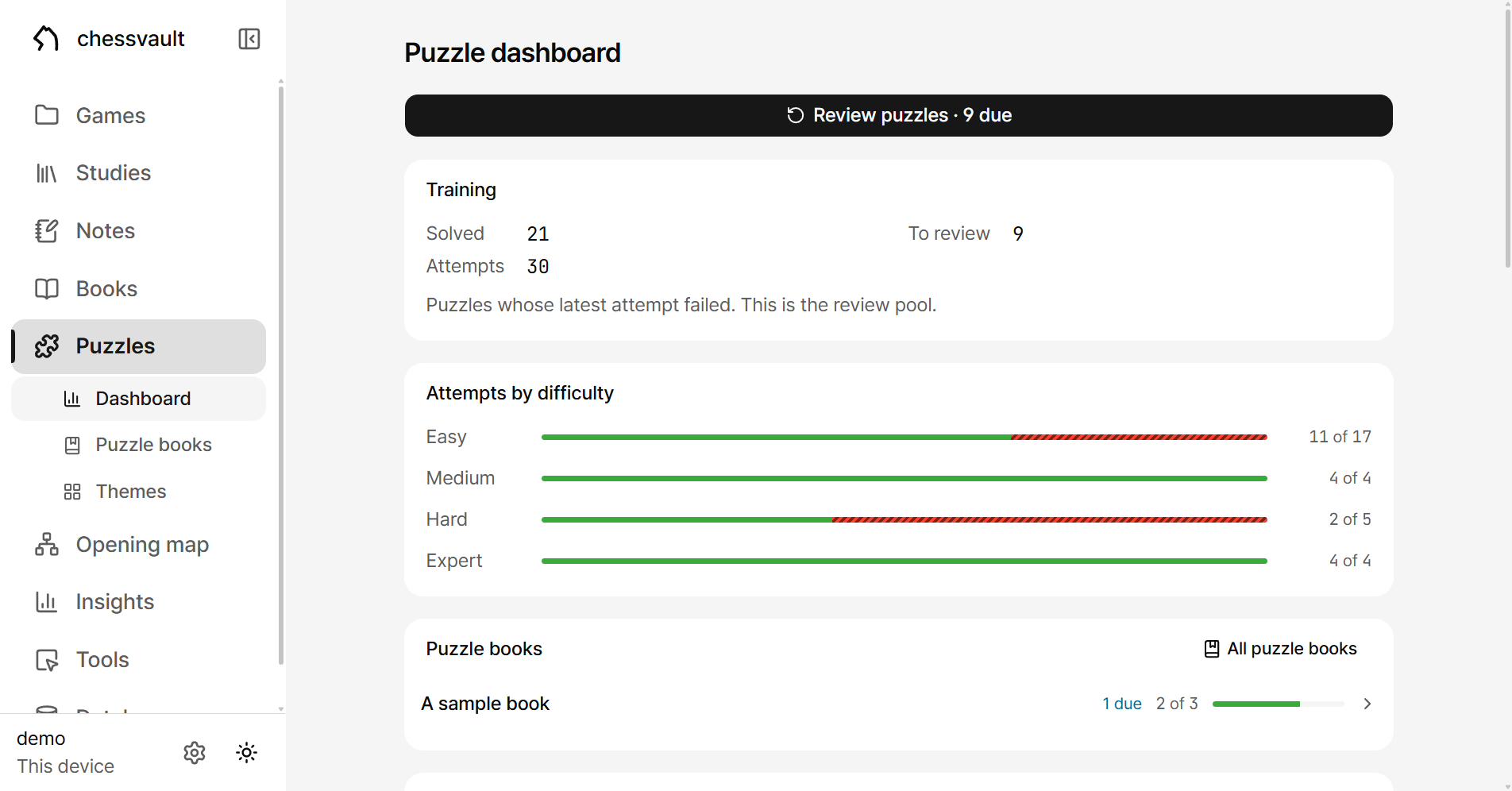Click the Expert difficulty progress bar

pyautogui.click(x=904, y=561)
